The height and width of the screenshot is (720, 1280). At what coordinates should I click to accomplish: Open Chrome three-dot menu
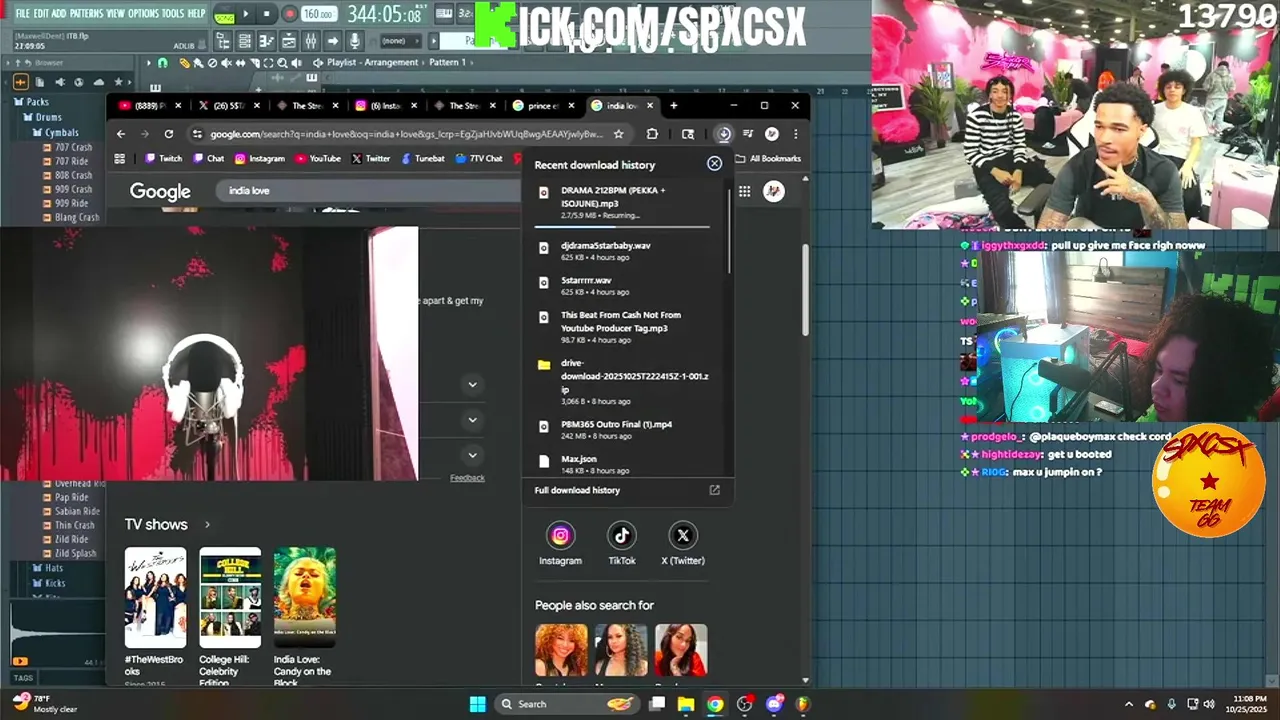[x=796, y=134]
